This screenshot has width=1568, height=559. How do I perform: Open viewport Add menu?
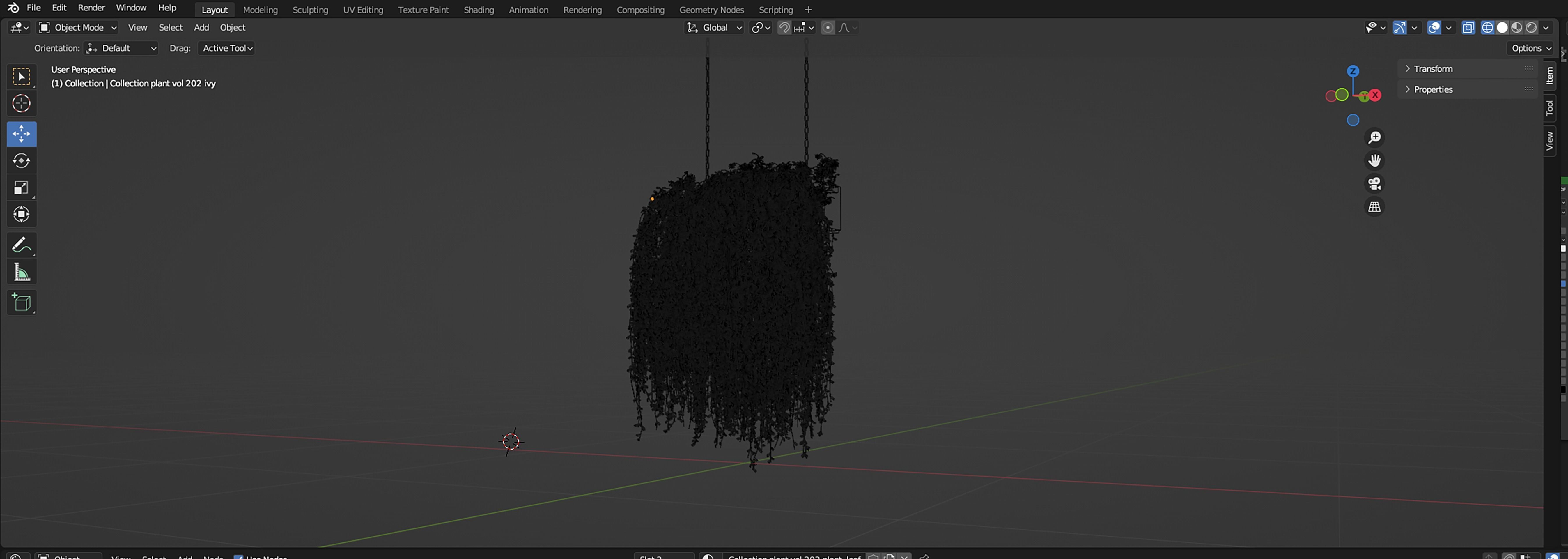[201, 27]
